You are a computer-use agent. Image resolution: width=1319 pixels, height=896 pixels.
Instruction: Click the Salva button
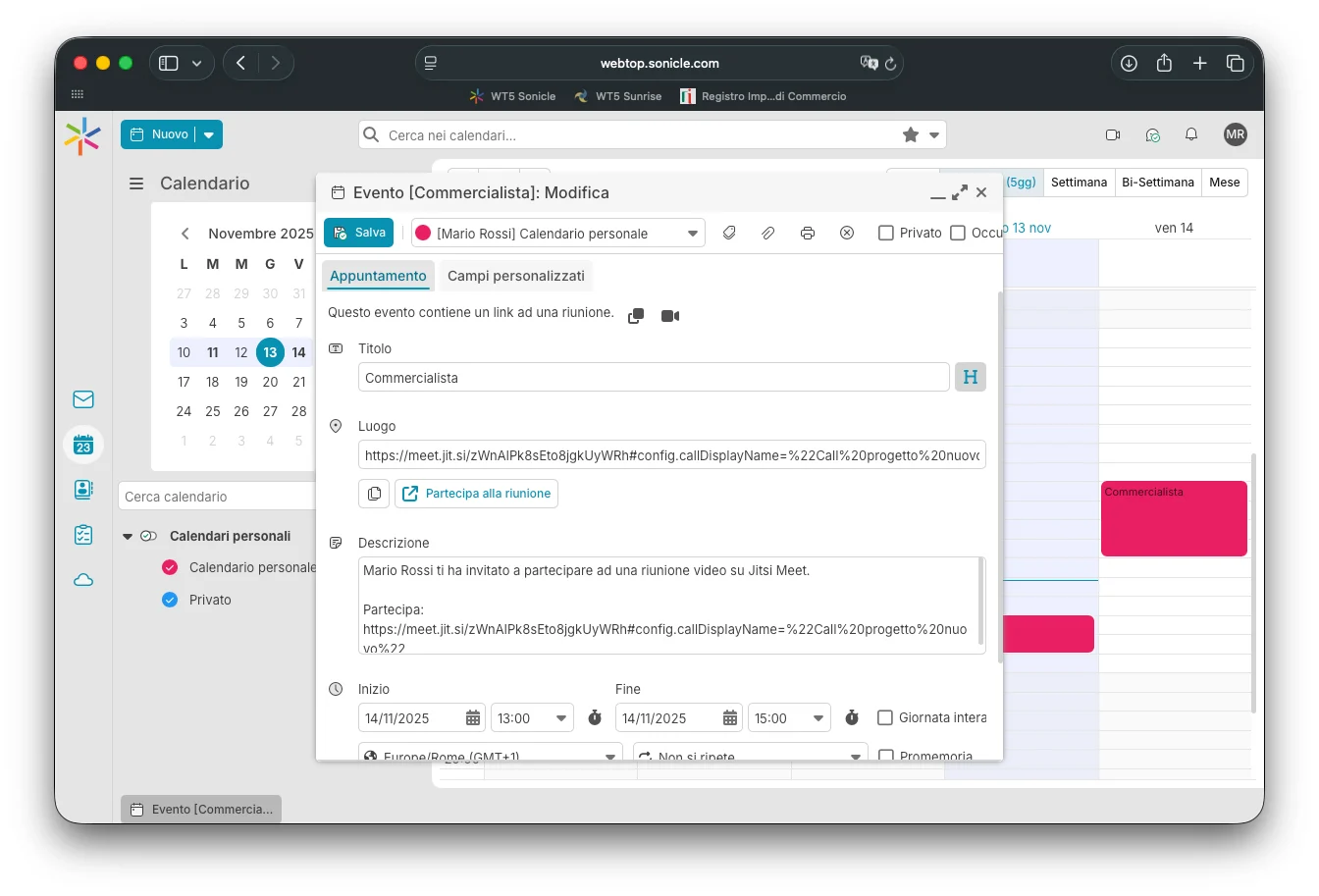(359, 233)
